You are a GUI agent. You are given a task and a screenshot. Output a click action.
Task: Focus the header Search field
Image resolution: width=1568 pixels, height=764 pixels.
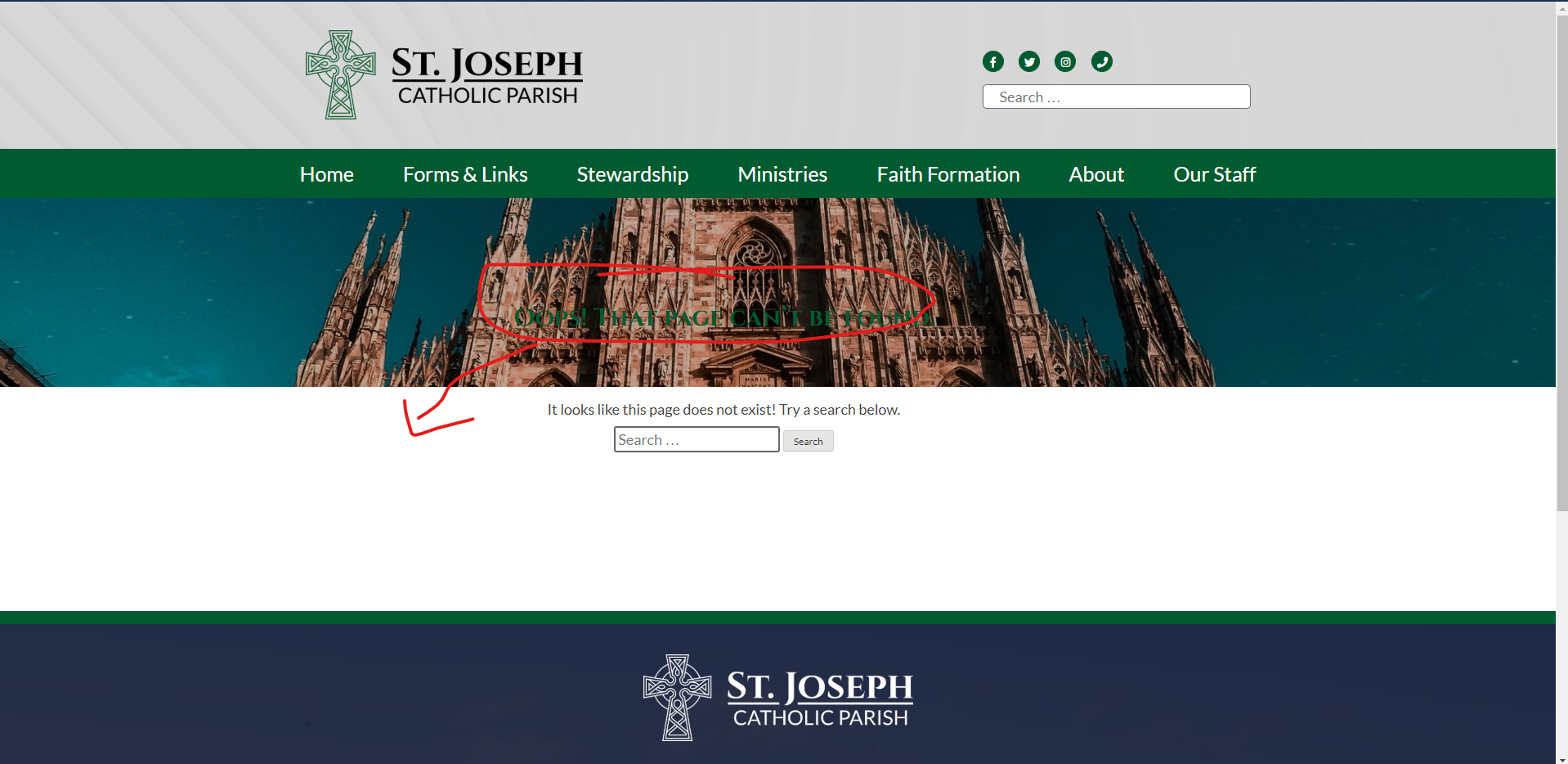pyautogui.click(x=1116, y=97)
